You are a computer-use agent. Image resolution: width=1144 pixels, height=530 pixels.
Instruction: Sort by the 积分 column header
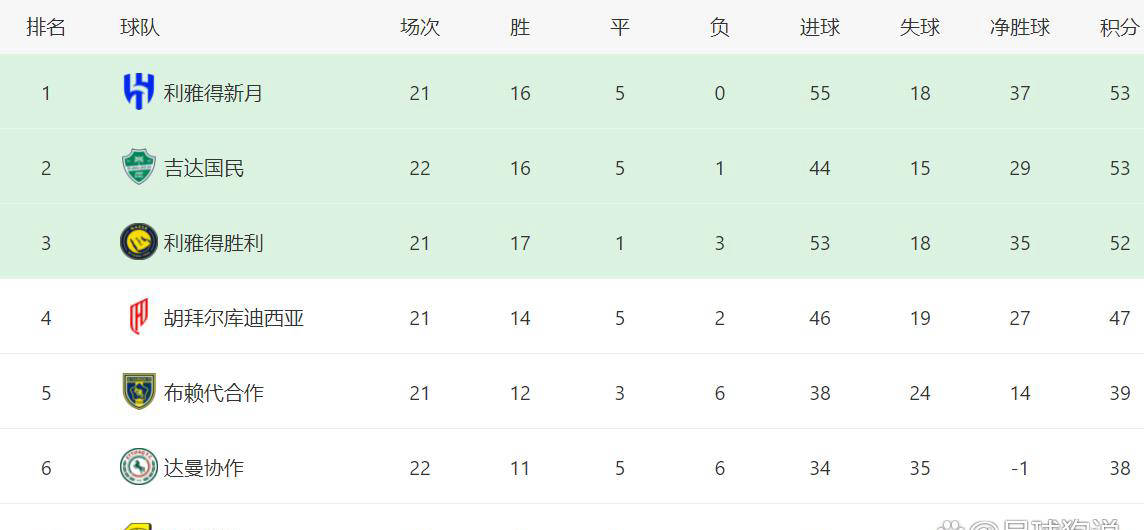(1119, 28)
